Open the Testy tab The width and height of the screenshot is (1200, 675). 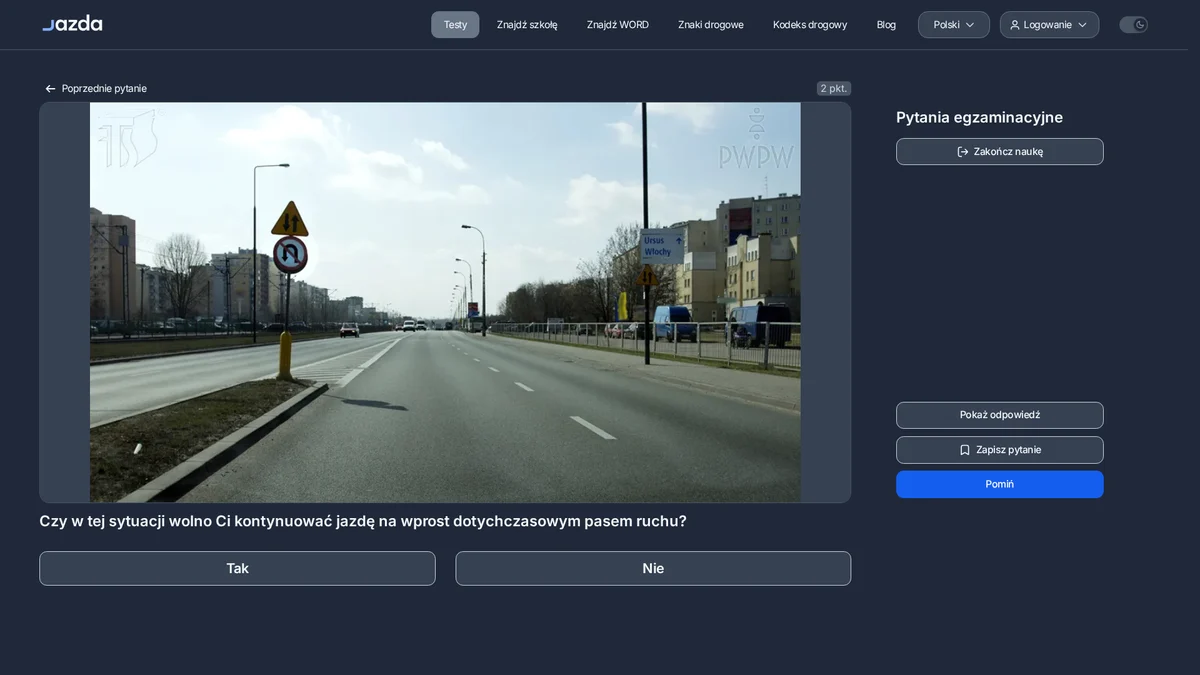click(455, 25)
